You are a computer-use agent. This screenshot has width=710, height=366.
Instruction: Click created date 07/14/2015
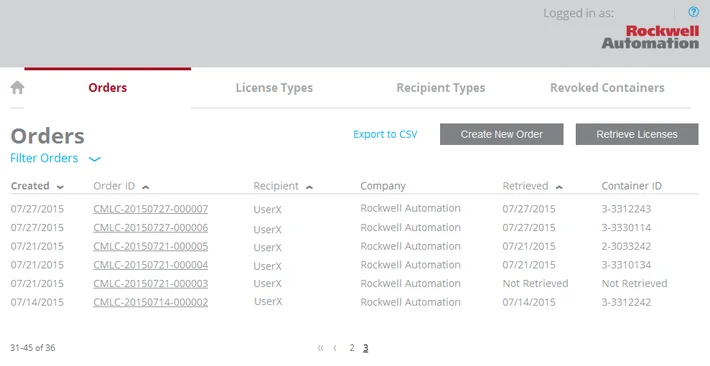pos(37,302)
